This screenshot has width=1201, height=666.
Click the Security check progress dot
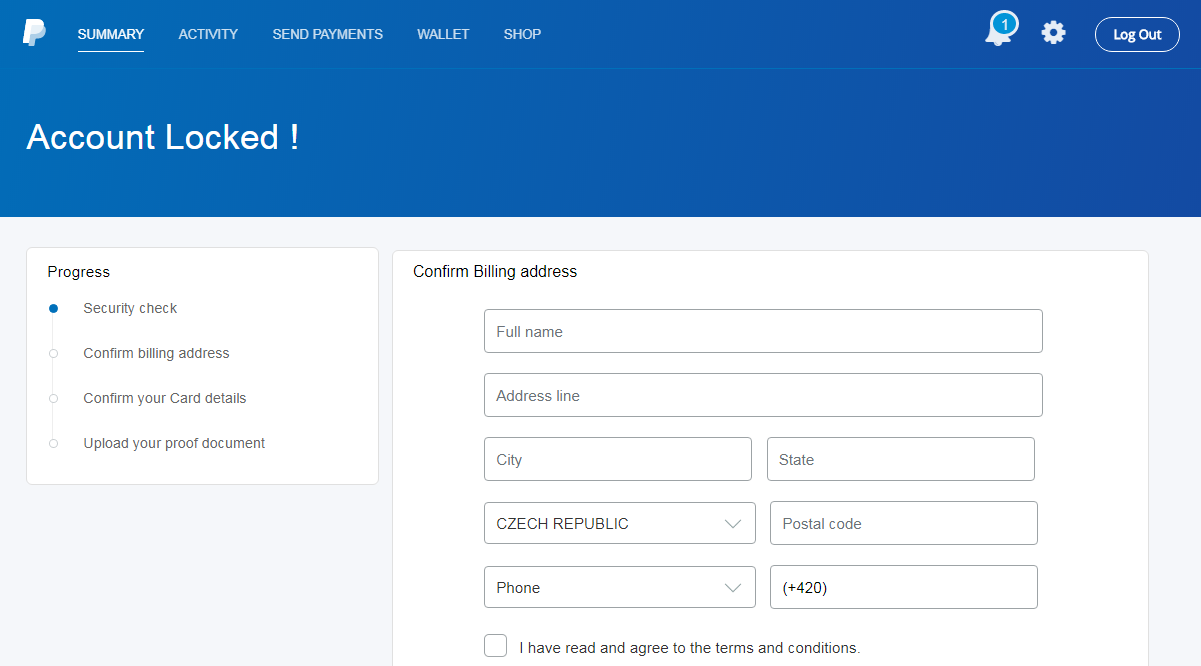[x=54, y=309]
